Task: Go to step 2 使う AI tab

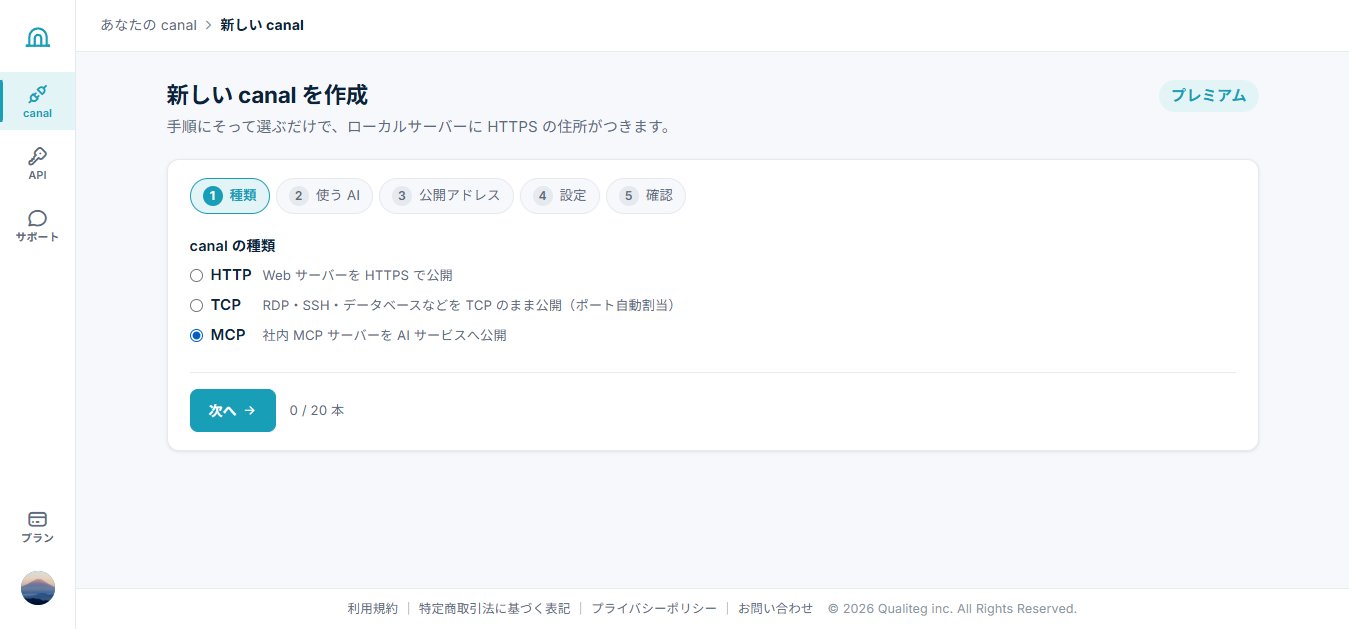Action: click(324, 196)
